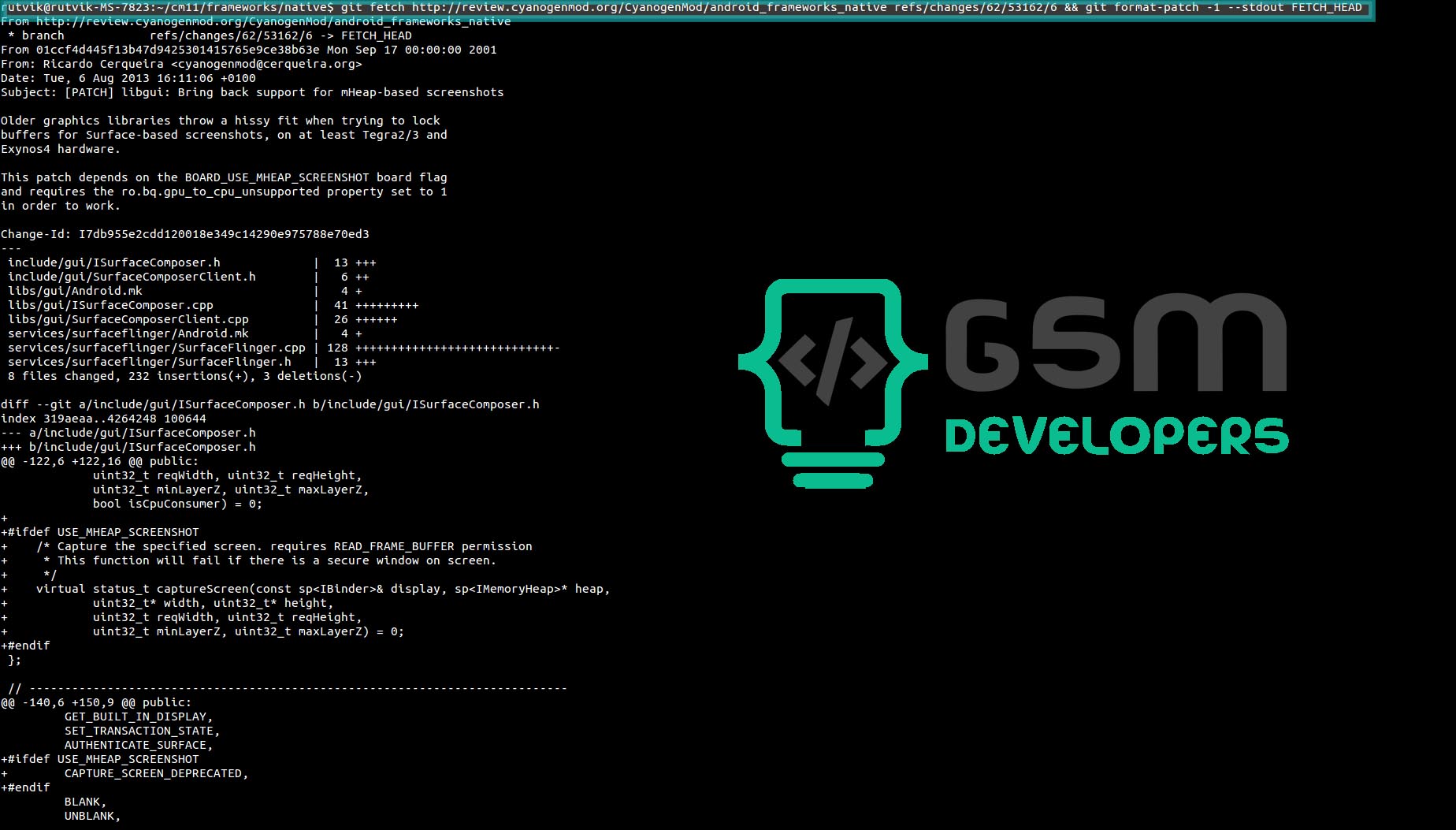The width and height of the screenshot is (1456, 830).
Task: Click the comment line 'Capture the specified screen'
Action: 266,546
